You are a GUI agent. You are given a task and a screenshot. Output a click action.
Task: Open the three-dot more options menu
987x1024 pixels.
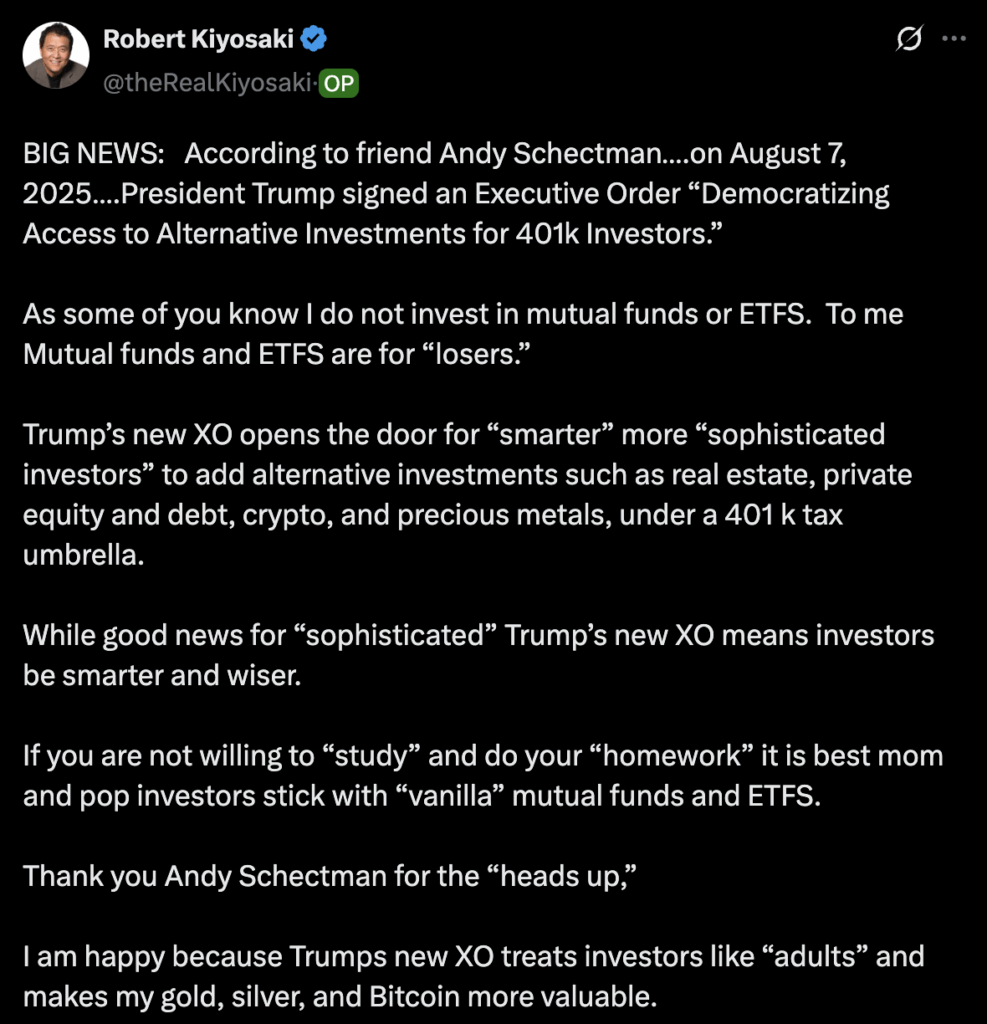954,39
